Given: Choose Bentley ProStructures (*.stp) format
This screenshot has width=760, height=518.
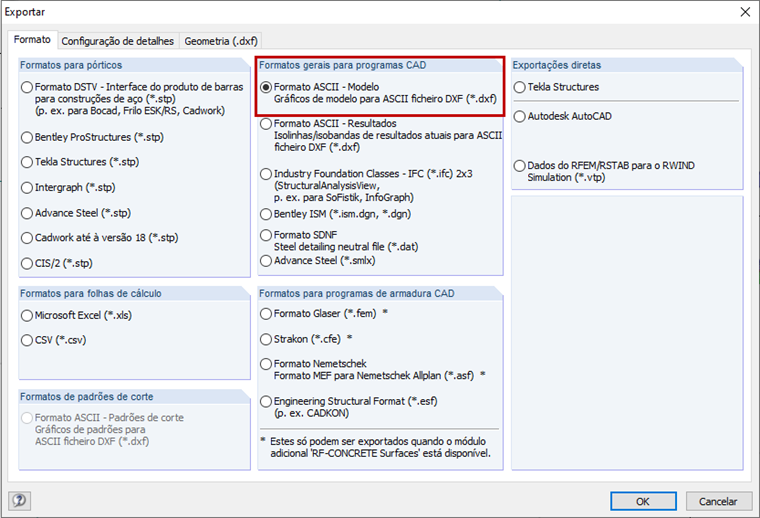Looking at the screenshot, I should (27, 137).
